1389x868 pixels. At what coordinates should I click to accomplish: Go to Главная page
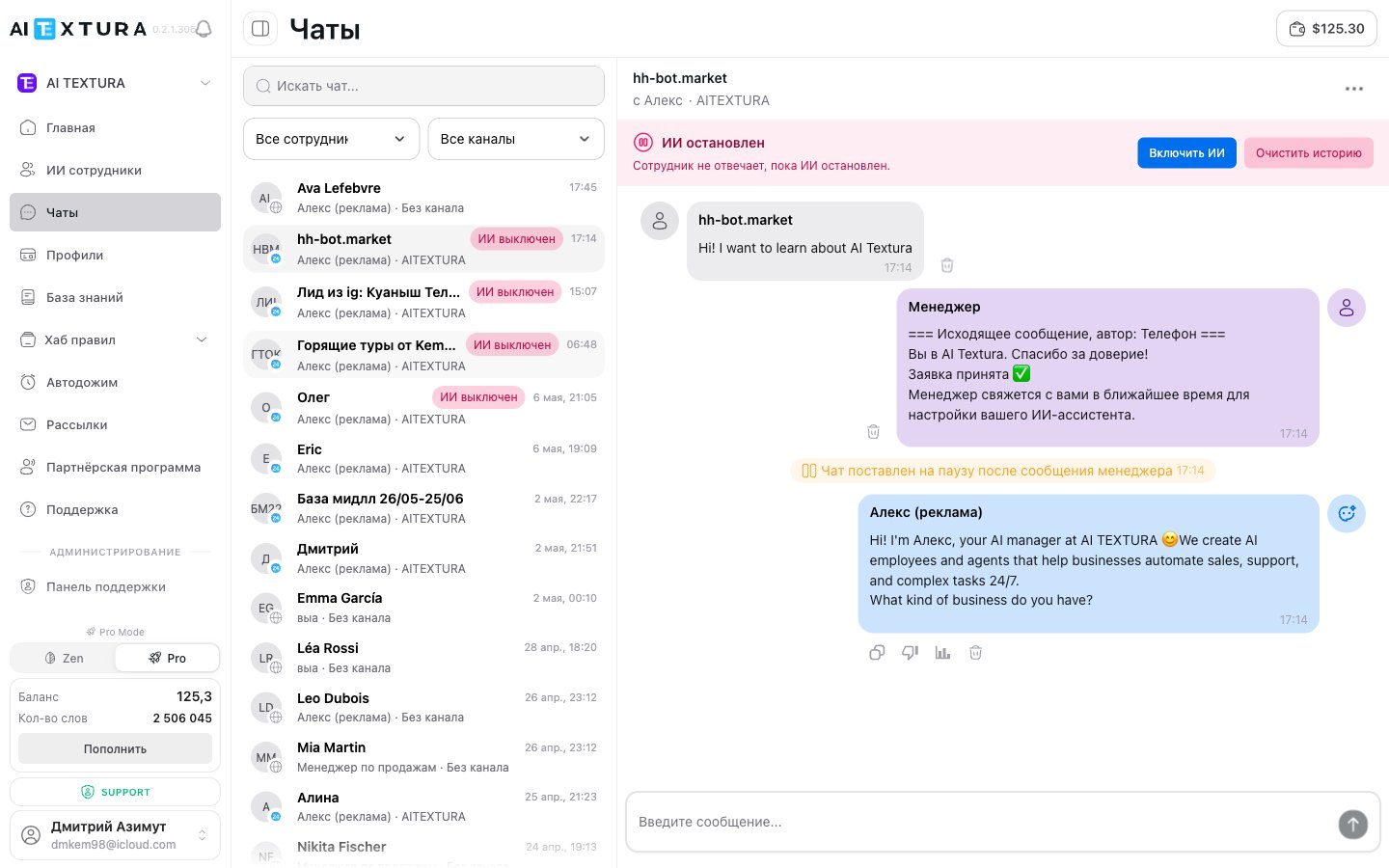(x=115, y=127)
